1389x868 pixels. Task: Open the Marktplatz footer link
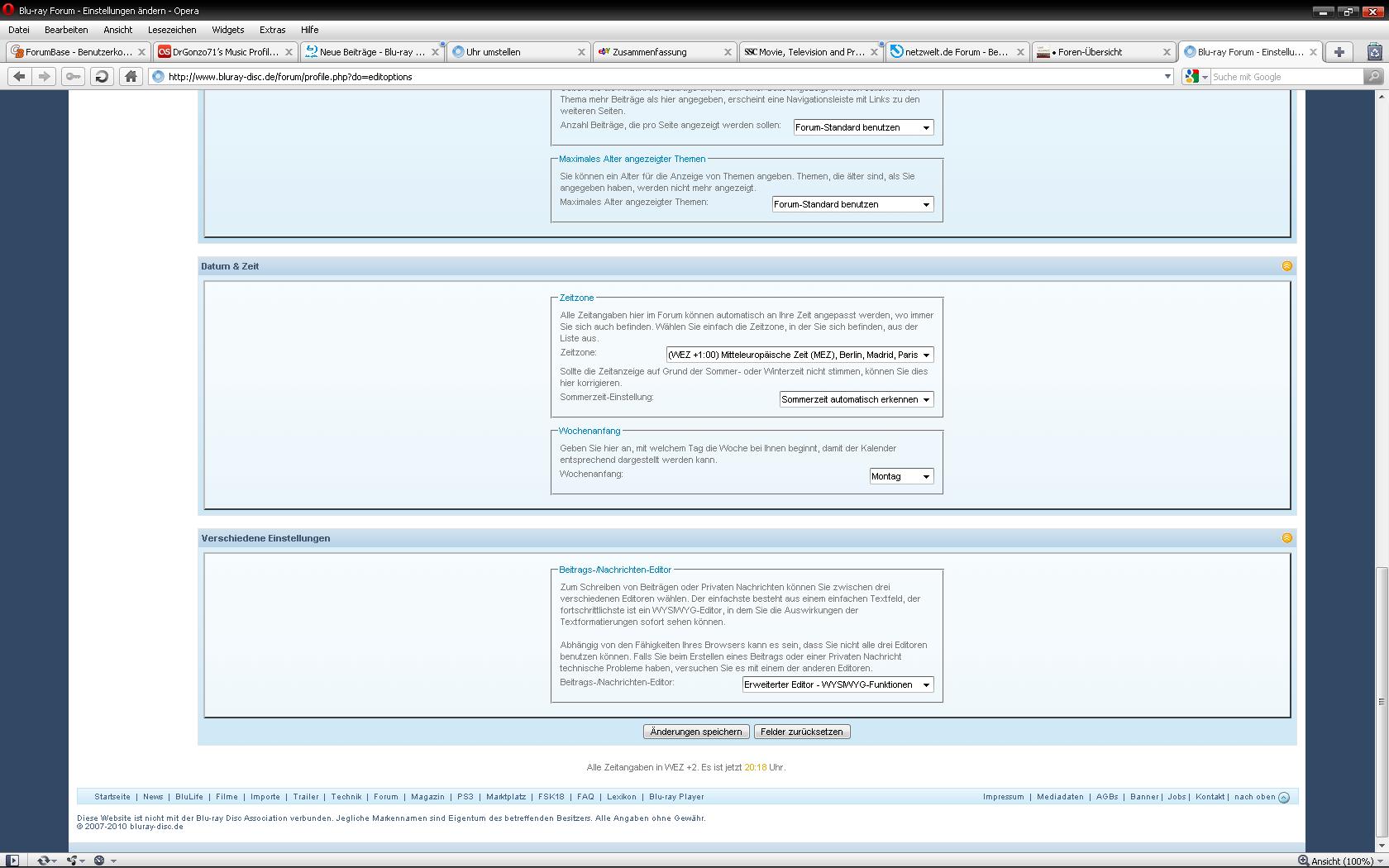click(x=506, y=797)
